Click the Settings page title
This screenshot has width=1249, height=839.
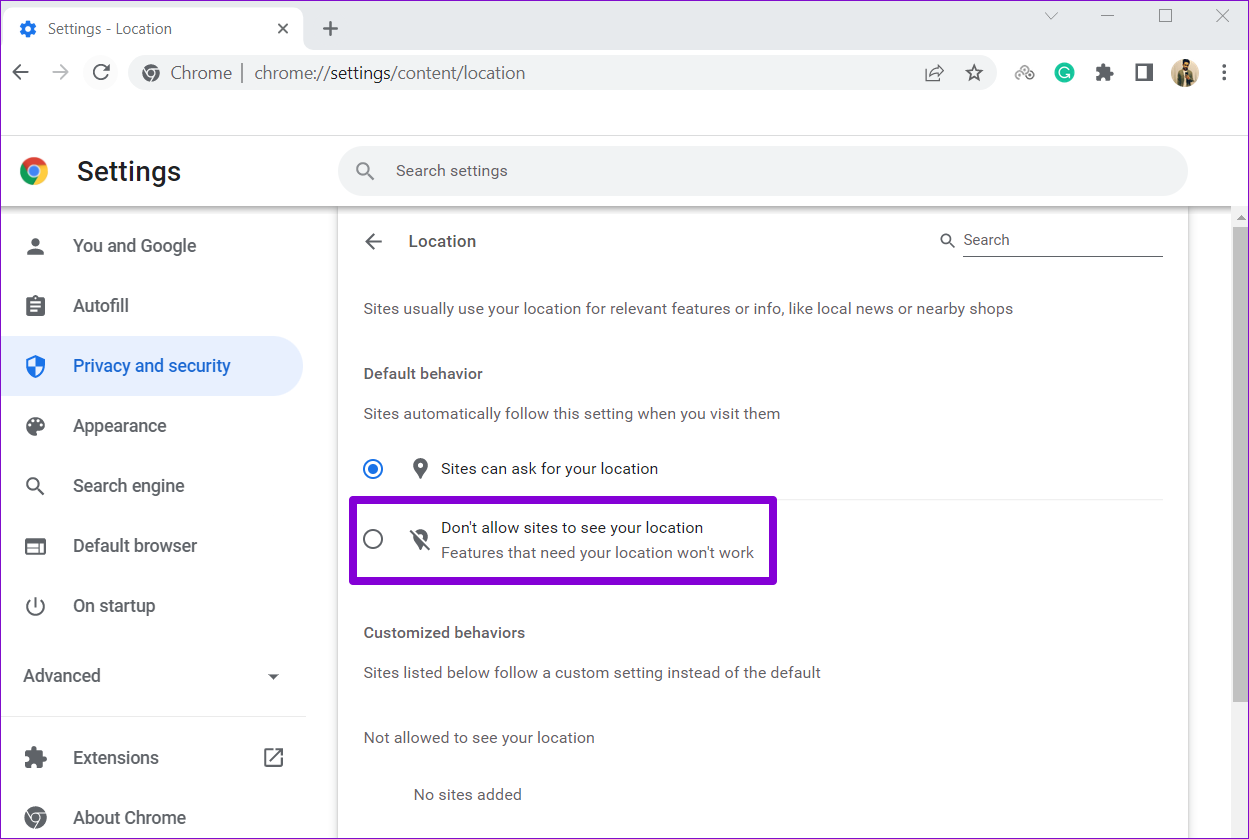pos(129,172)
